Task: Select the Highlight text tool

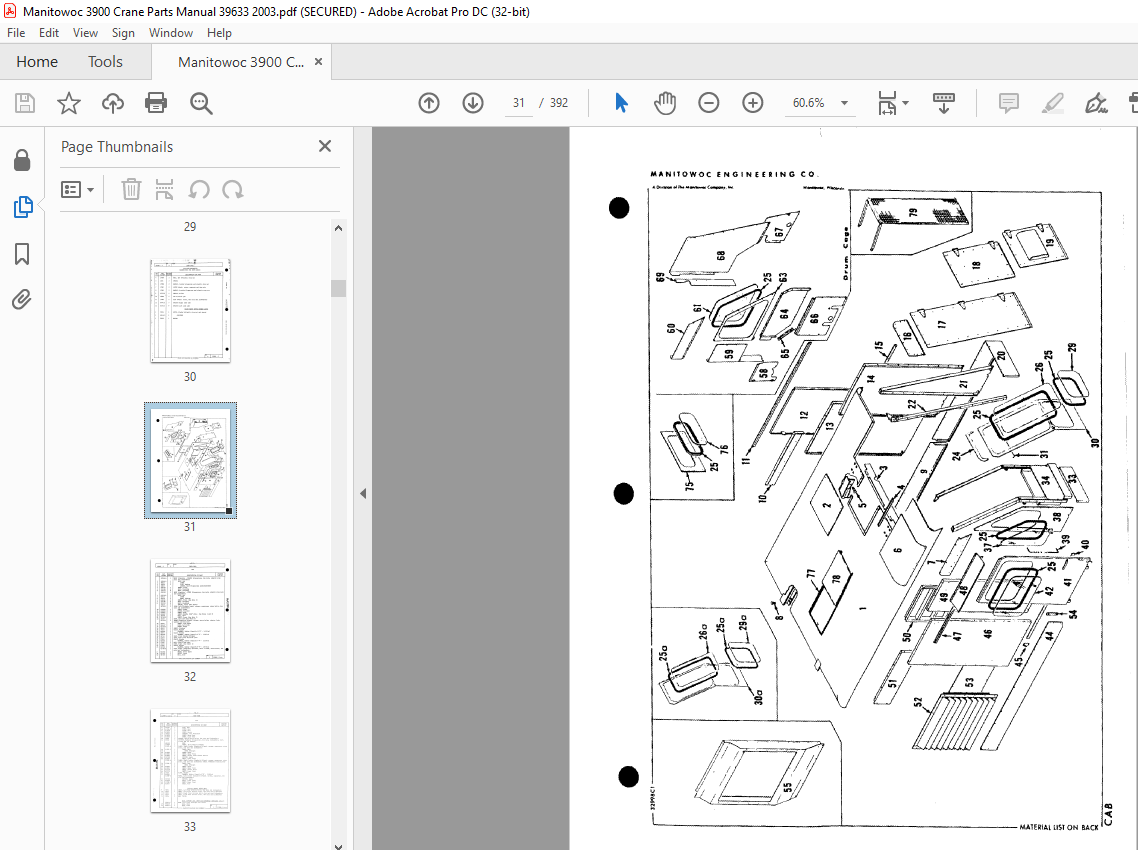Action: pyautogui.click(x=1052, y=103)
